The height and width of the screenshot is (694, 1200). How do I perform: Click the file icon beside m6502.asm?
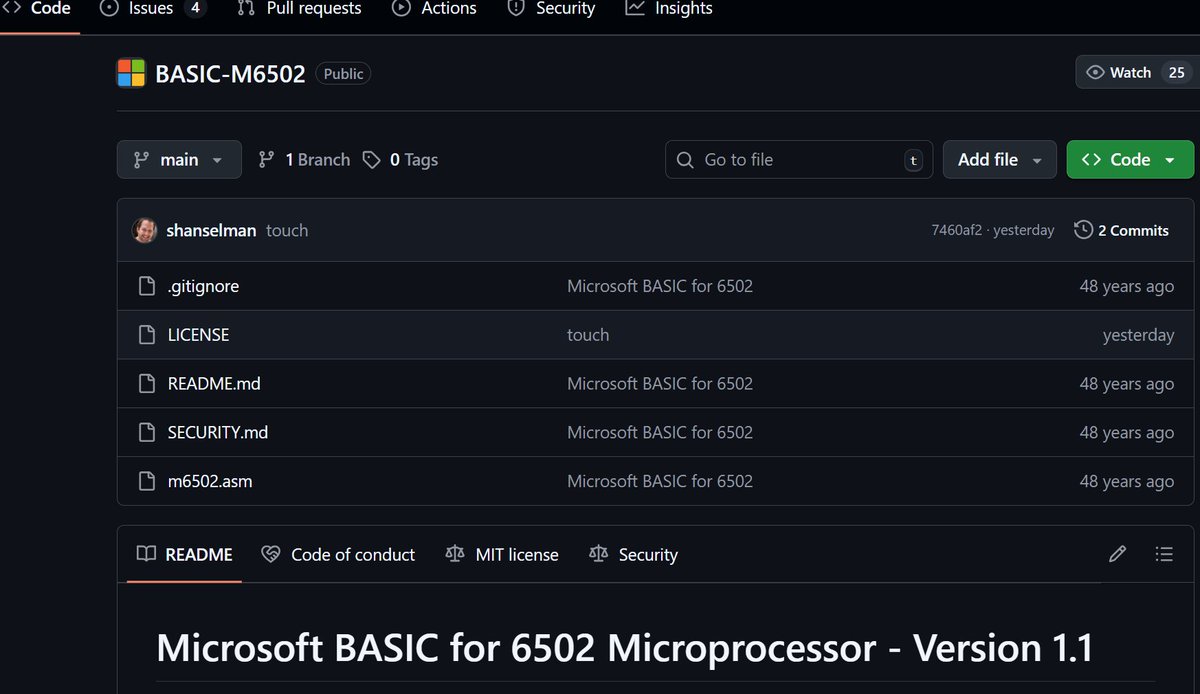tap(147, 482)
